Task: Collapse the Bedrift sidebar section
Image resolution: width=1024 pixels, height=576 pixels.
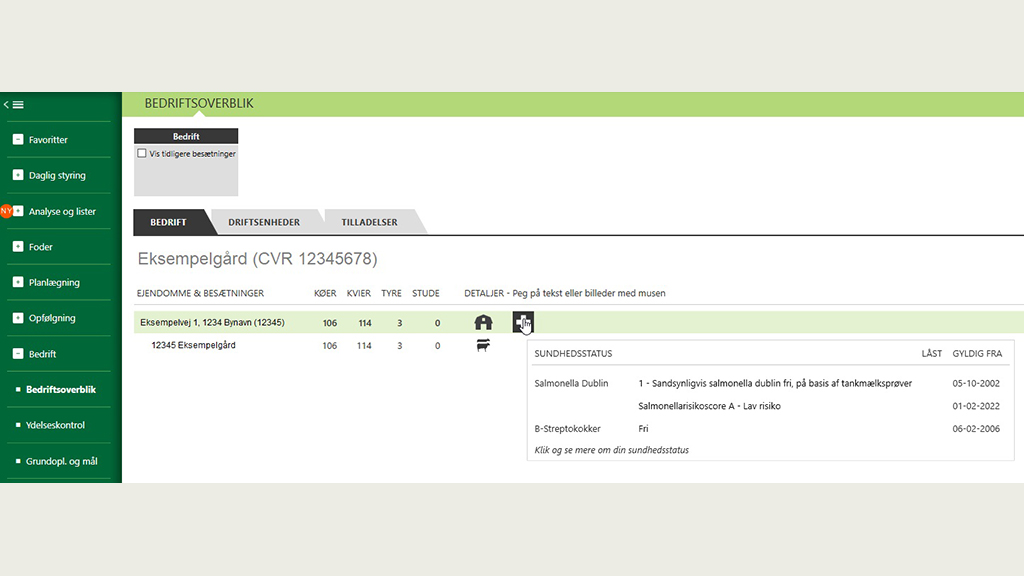Action: [18, 354]
